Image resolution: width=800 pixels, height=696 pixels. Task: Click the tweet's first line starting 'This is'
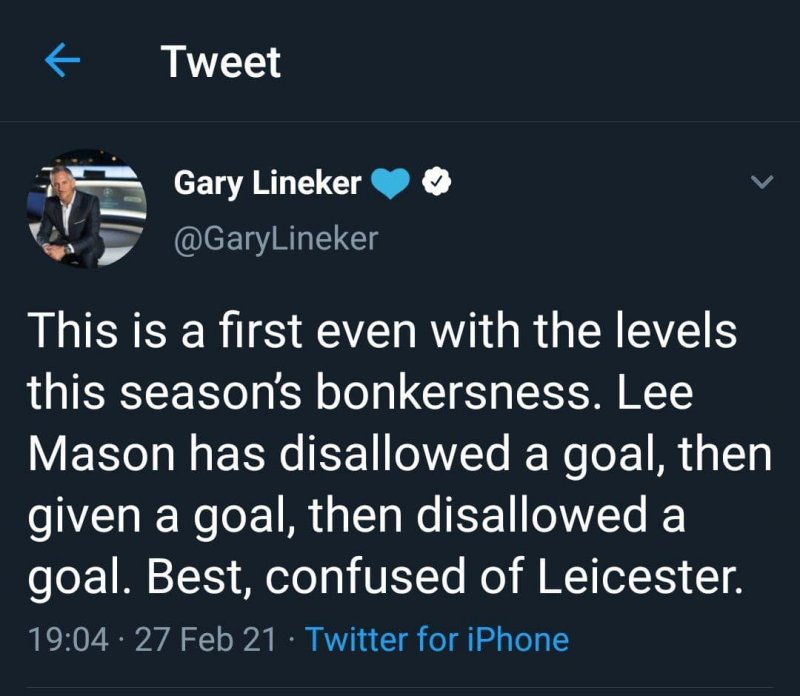[380, 332]
